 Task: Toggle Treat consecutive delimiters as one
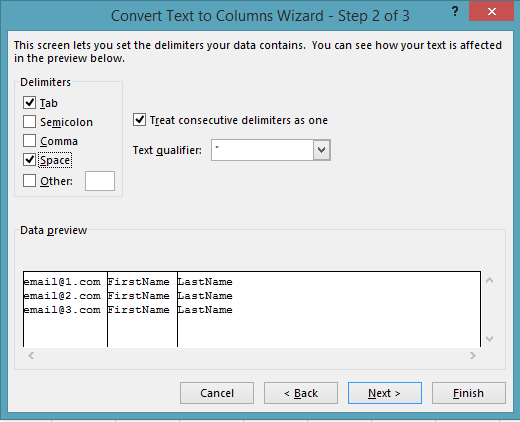(139, 120)
